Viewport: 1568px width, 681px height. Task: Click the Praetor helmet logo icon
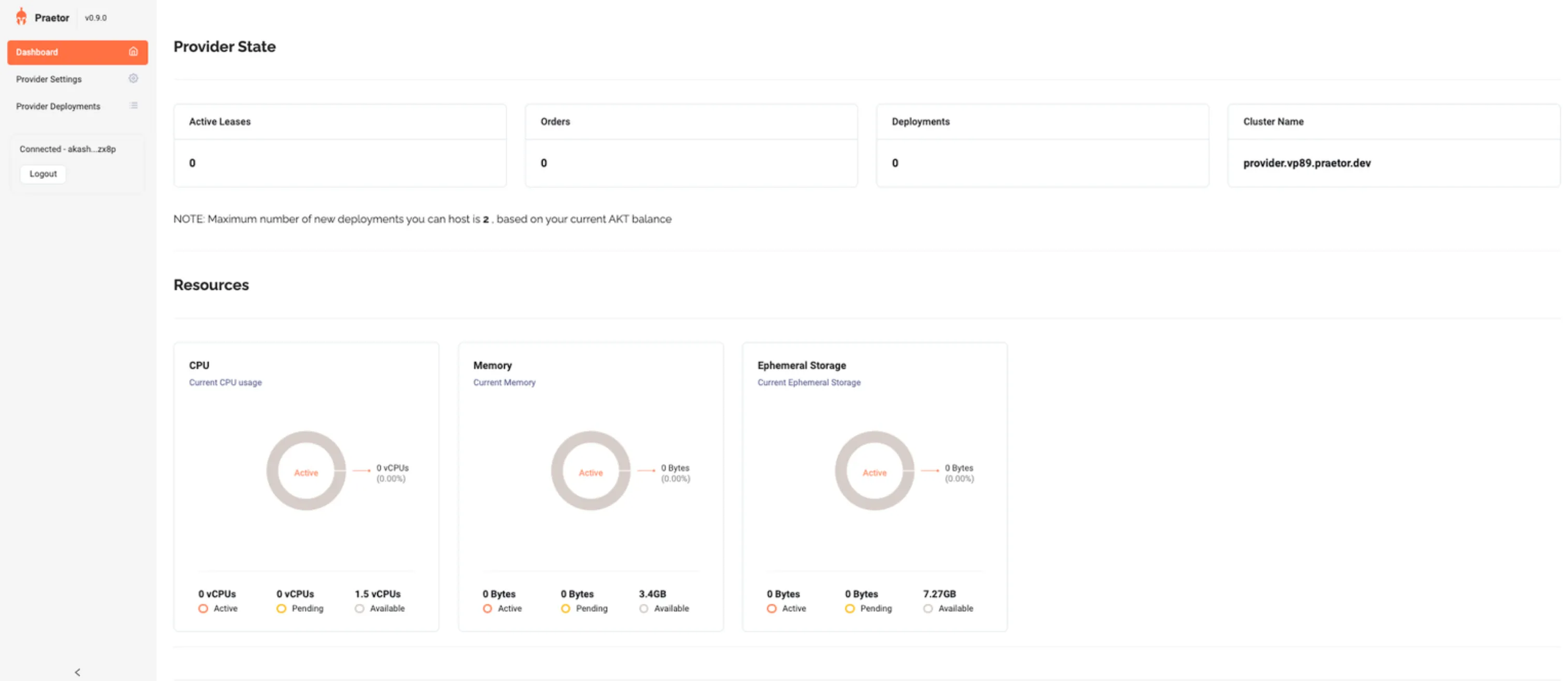pyautogui.click(x=21, y=17)
